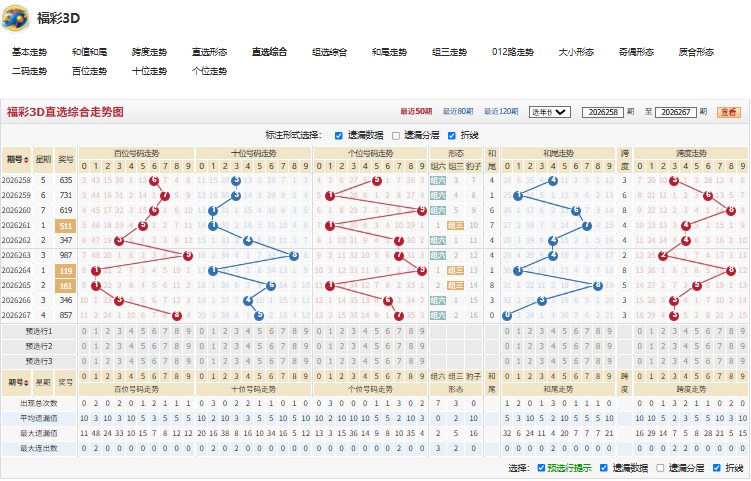
Task: Click the highlighted prize number 161
Action: pos(66,286)
